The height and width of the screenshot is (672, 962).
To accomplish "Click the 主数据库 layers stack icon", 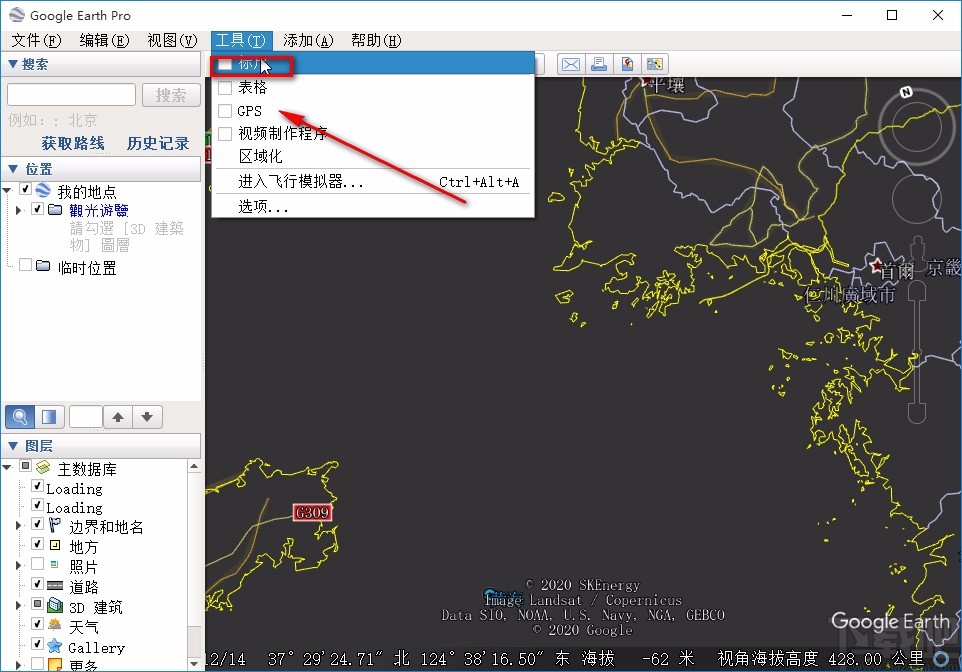I will [43, 468].
